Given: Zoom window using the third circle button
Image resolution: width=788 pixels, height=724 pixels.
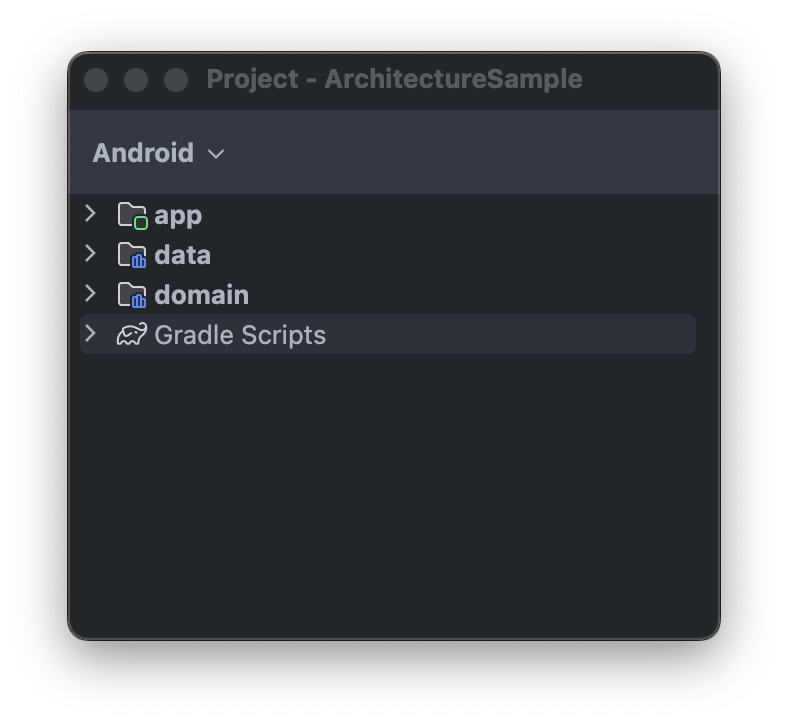Looking at the screenshot, I should [x=176, y=80].
